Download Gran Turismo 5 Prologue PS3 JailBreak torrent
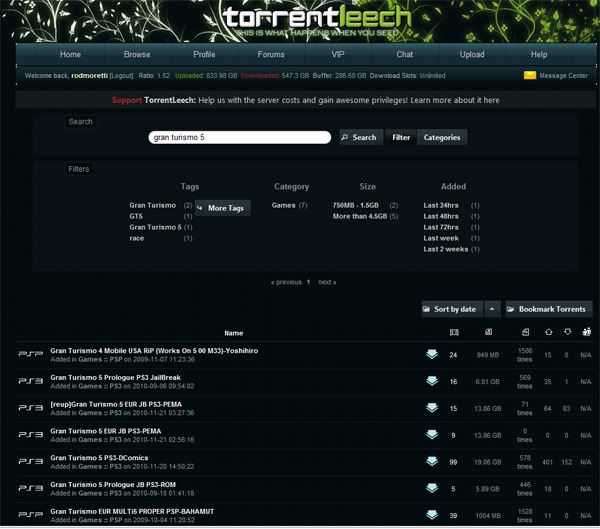600x529 pixels. [432, 381]
